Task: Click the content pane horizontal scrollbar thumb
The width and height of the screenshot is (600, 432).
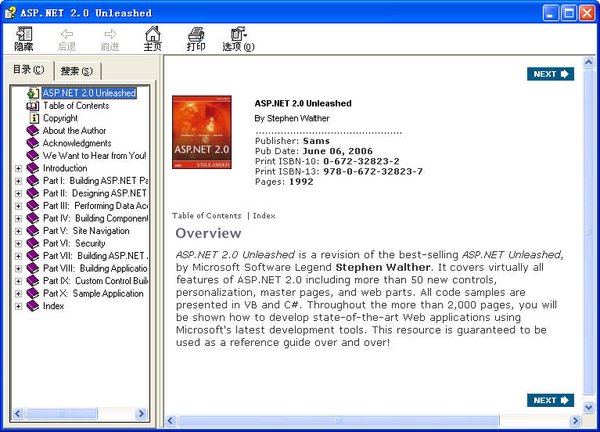Action: pos(339,421)
